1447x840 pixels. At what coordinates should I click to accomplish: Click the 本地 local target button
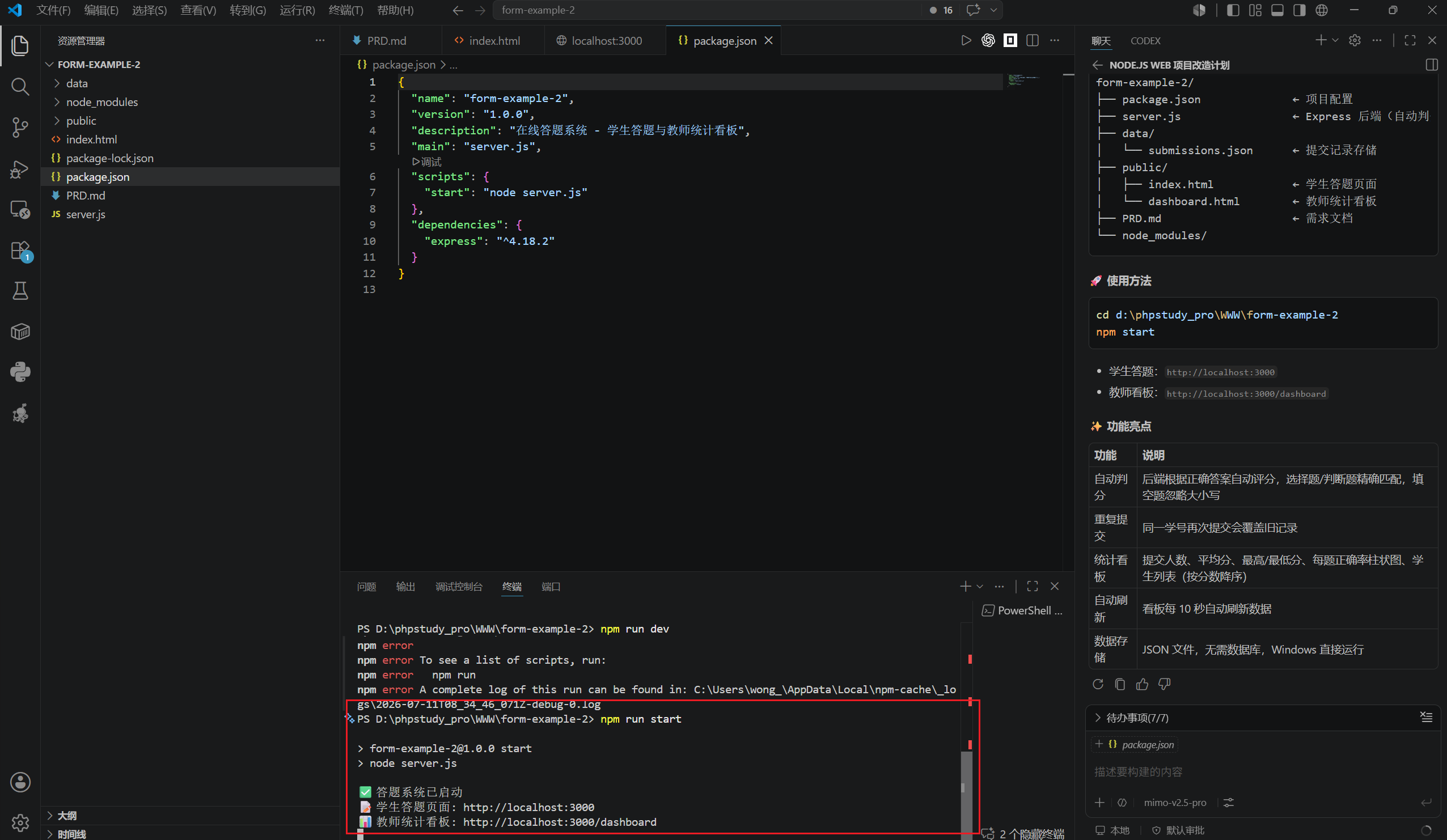click(x=1112, y=830)
